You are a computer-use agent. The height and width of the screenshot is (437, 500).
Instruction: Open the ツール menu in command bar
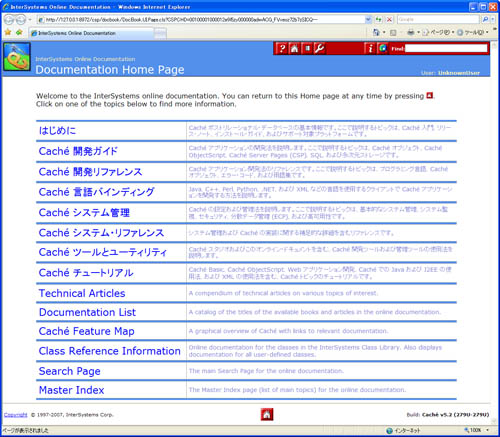pos(473,32)
